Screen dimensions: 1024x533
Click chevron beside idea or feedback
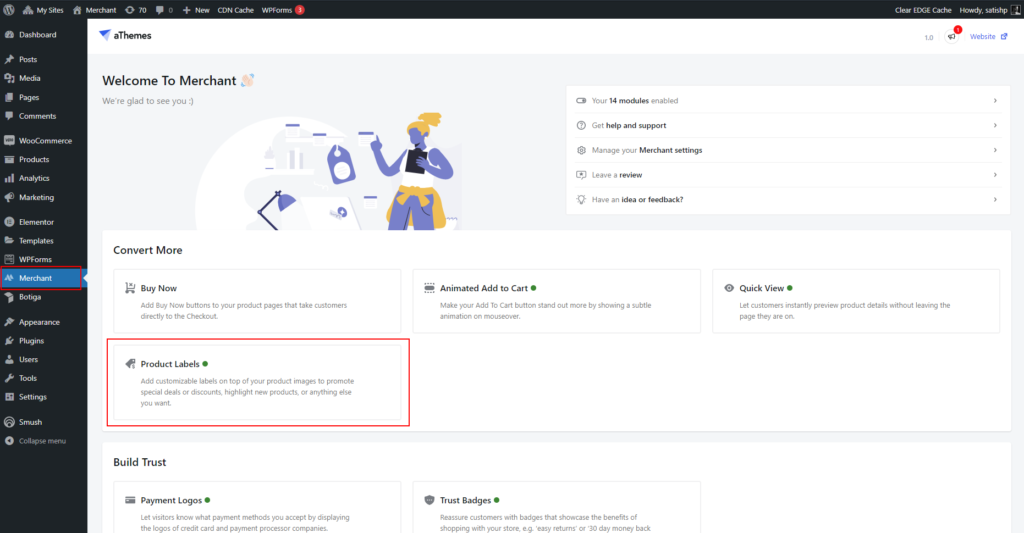tap(995, 200)
